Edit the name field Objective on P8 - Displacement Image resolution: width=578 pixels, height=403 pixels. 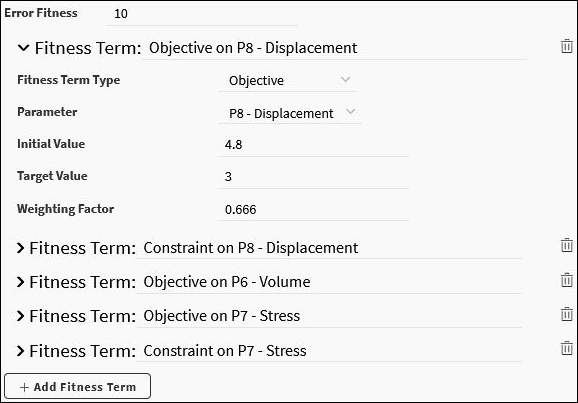point(335,48)
